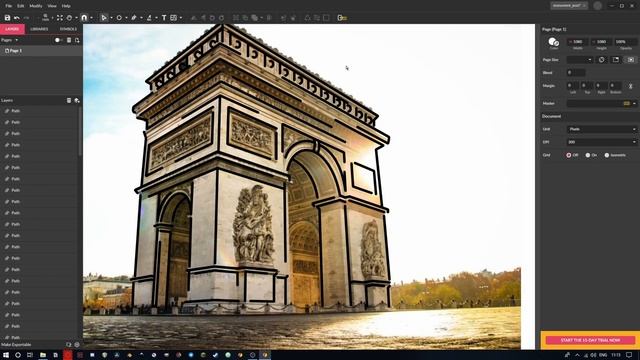Select the Grid Isometric radio button

[607, 155]
